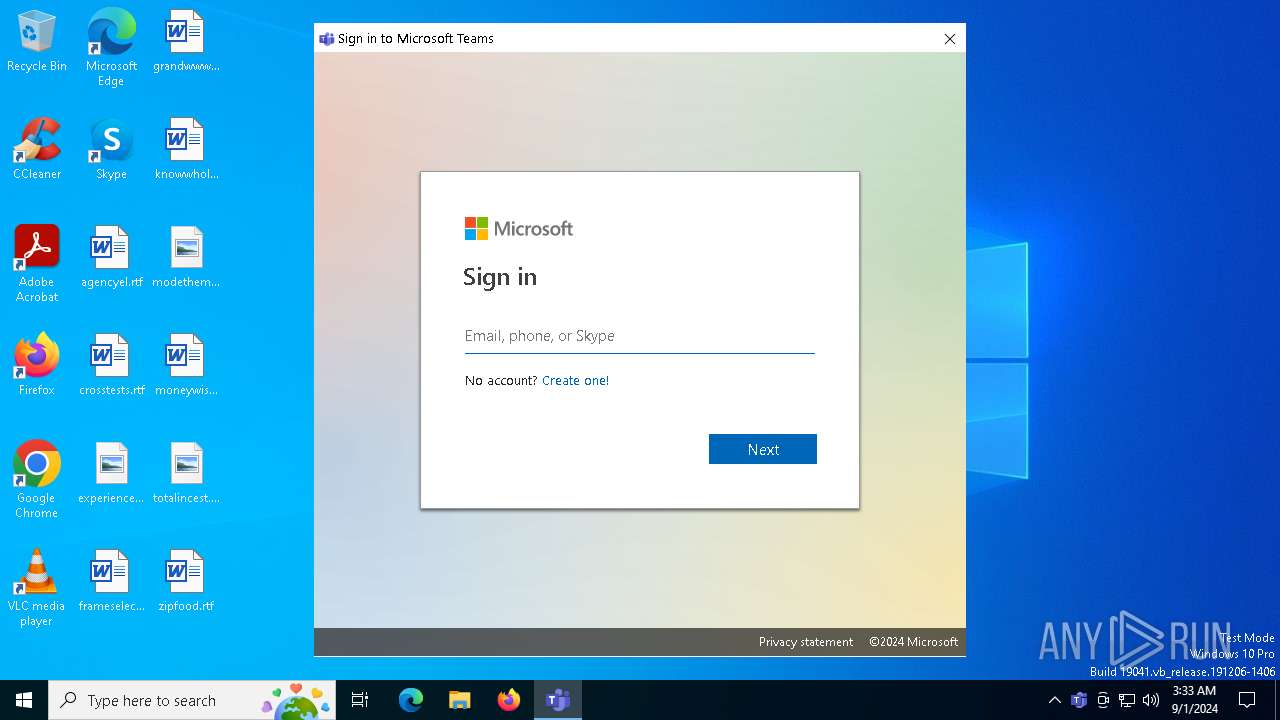Image resolution: width=1280 pixels, height=720 pixels.
Task: Click the Teams tray icon
Action: (x=1079, y=700)
